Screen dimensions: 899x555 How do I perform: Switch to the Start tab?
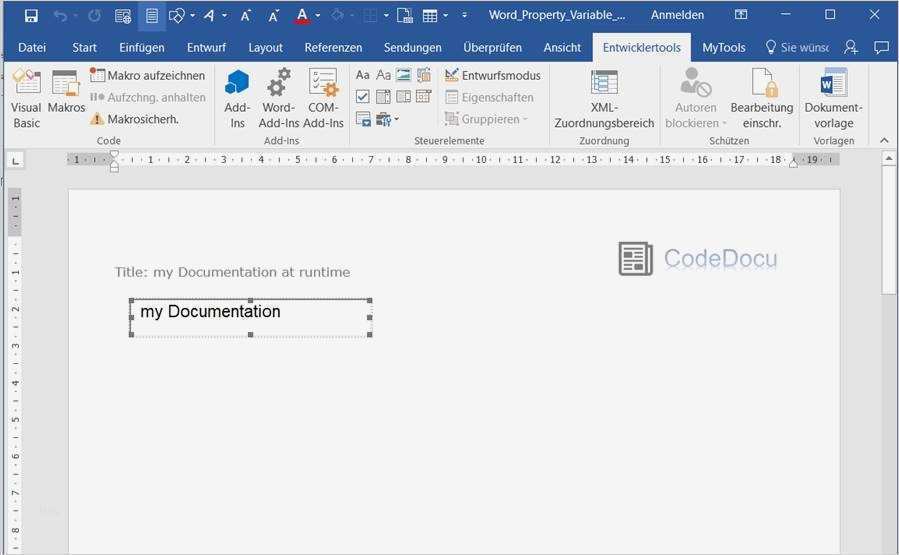84,48
